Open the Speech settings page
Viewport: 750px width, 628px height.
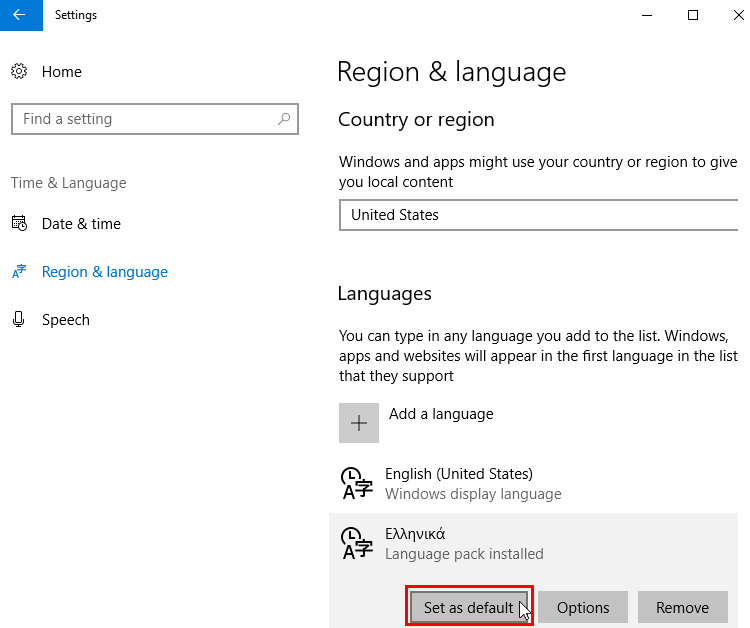66,320
